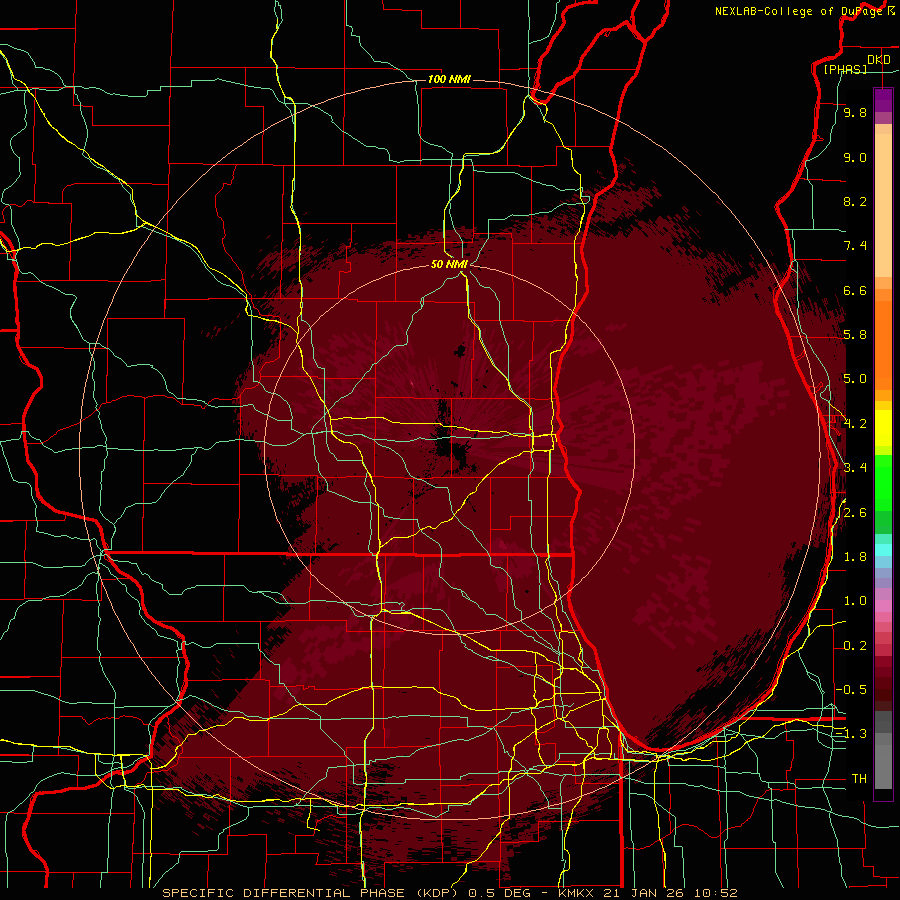The height and width of the screenshot is (900, 900).
Task: Click the 1.0 legend value
Action: click(855, 601)
